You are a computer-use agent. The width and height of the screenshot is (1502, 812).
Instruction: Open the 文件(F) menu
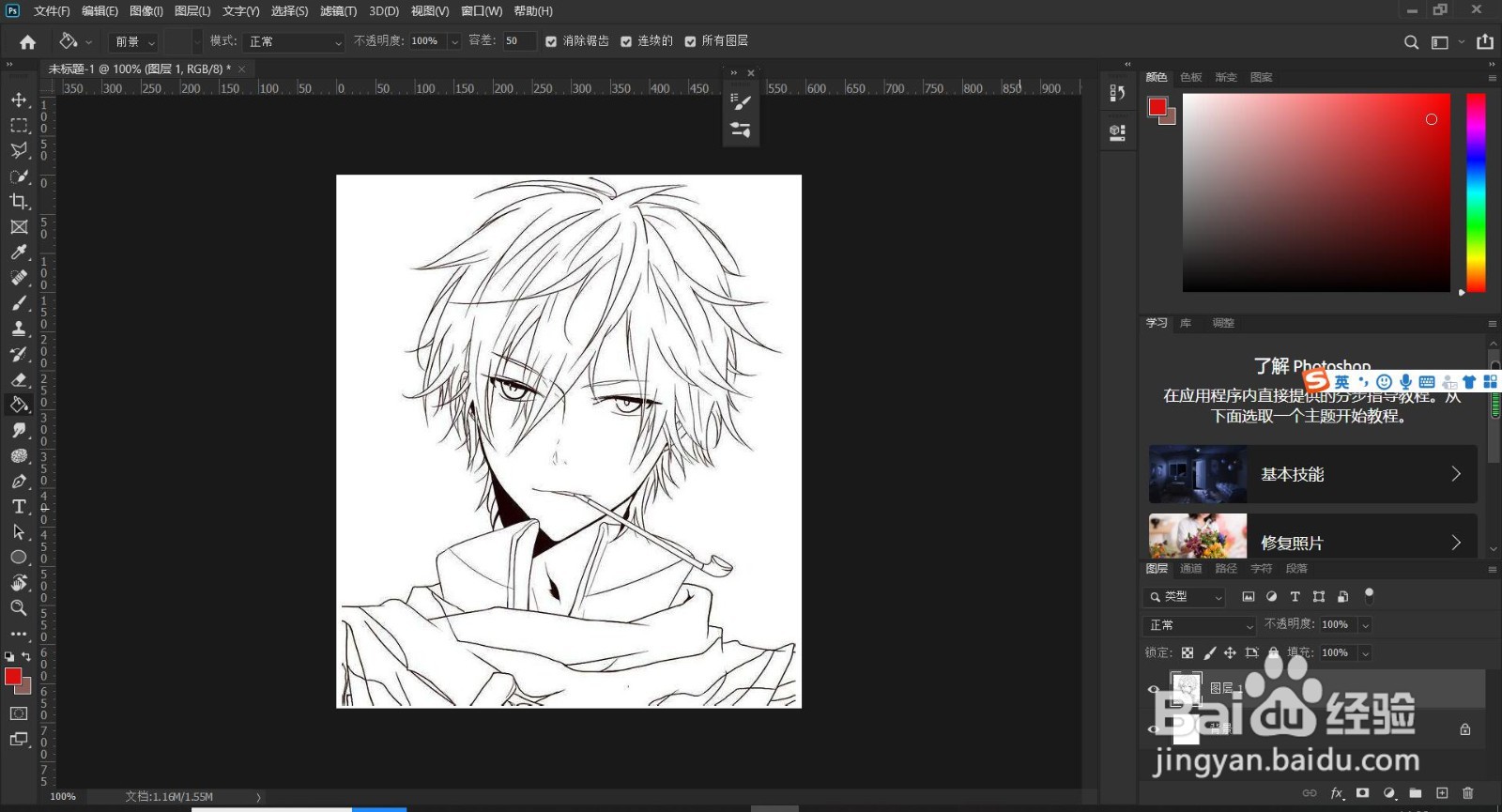coord(52,11)
